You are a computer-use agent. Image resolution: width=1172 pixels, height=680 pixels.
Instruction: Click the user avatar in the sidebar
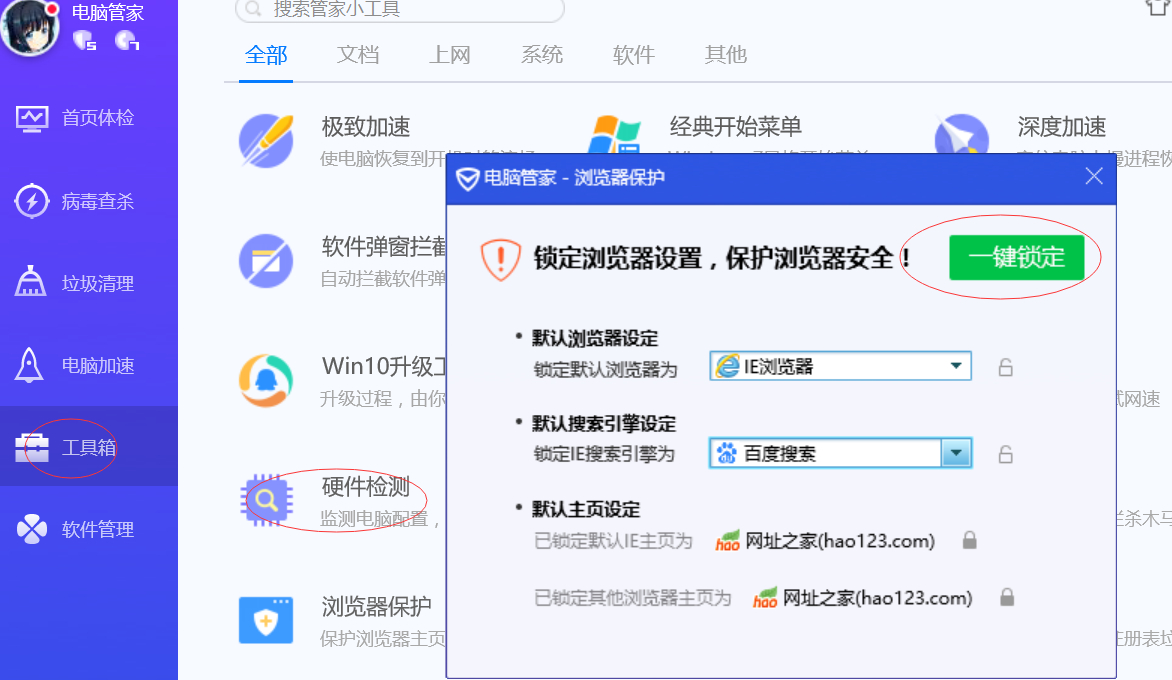point(30,27)
